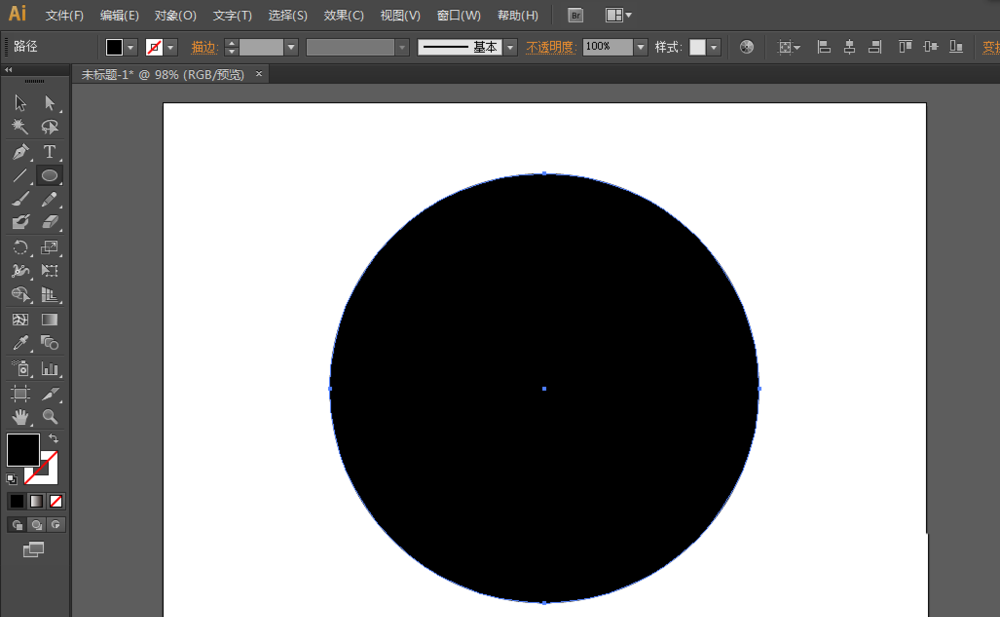Select the Direct Selection white arrow tool
Screen dimensions: 1000x617
point(49,103)
